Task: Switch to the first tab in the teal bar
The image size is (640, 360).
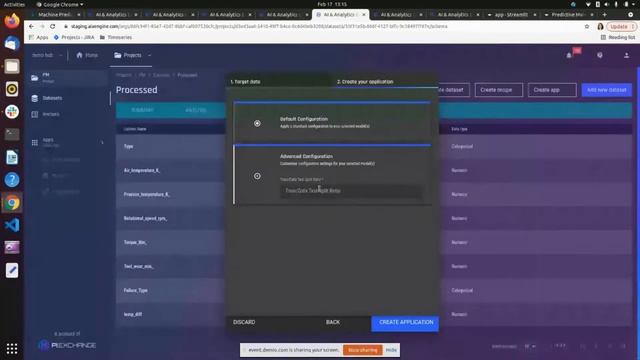Action: tap(142, 110)
